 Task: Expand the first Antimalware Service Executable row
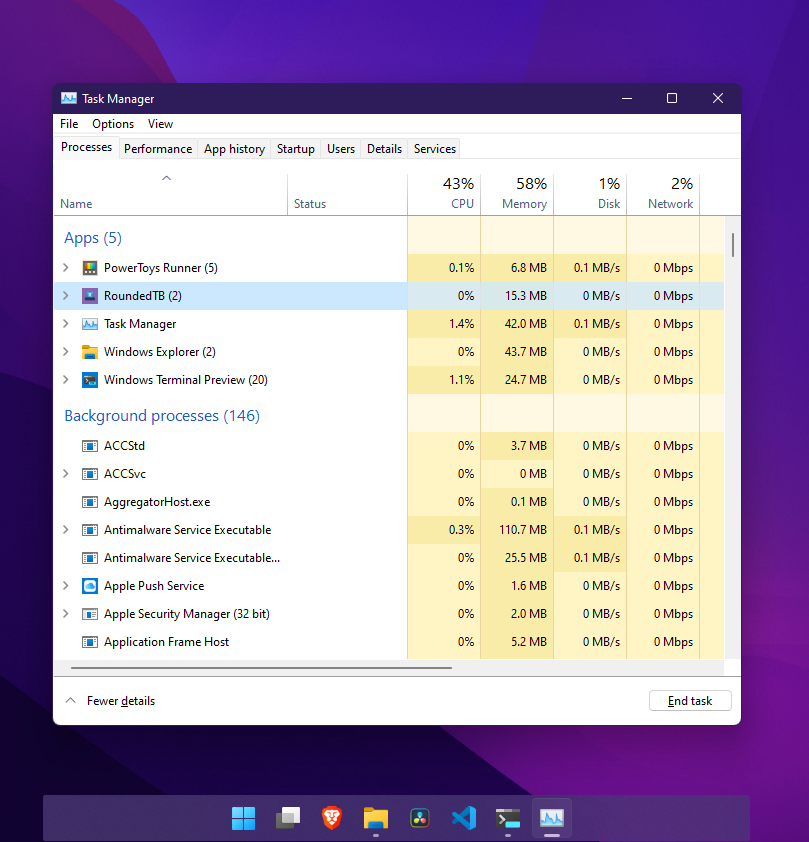[65, 529]
